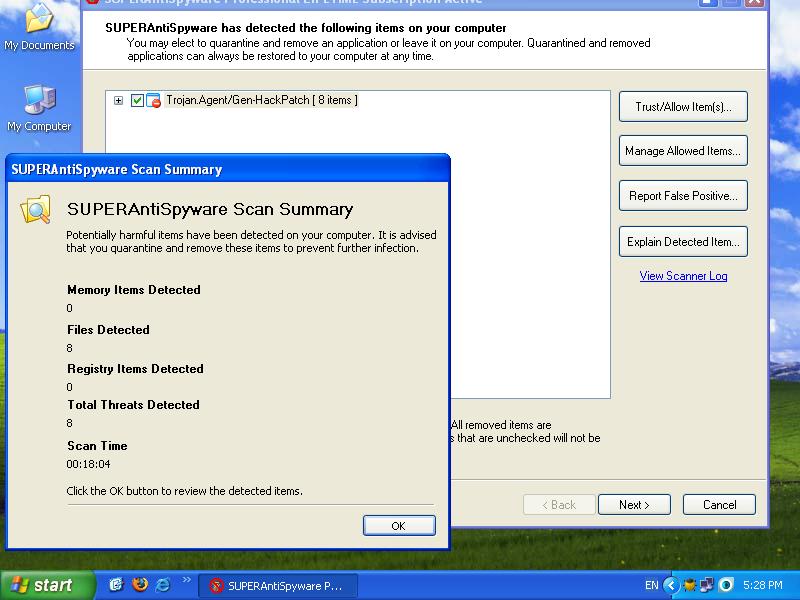Image resolution: width=800 pixels, height=600 pixels.
Task: Click OK in the Scan Summary dialog
Action: coord(399,526)
